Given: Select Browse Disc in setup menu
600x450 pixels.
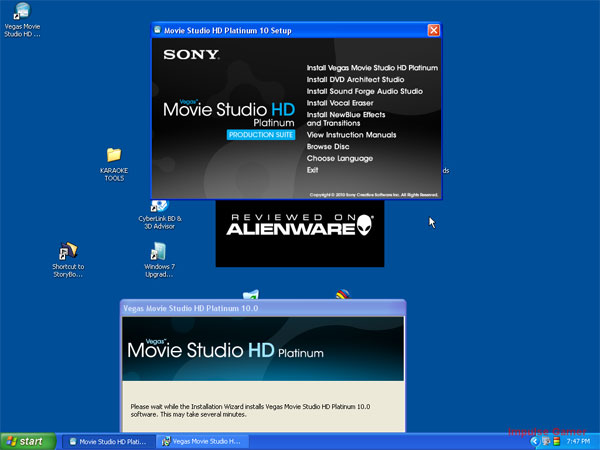Looking at the screenshot, I should coord(328,147).
